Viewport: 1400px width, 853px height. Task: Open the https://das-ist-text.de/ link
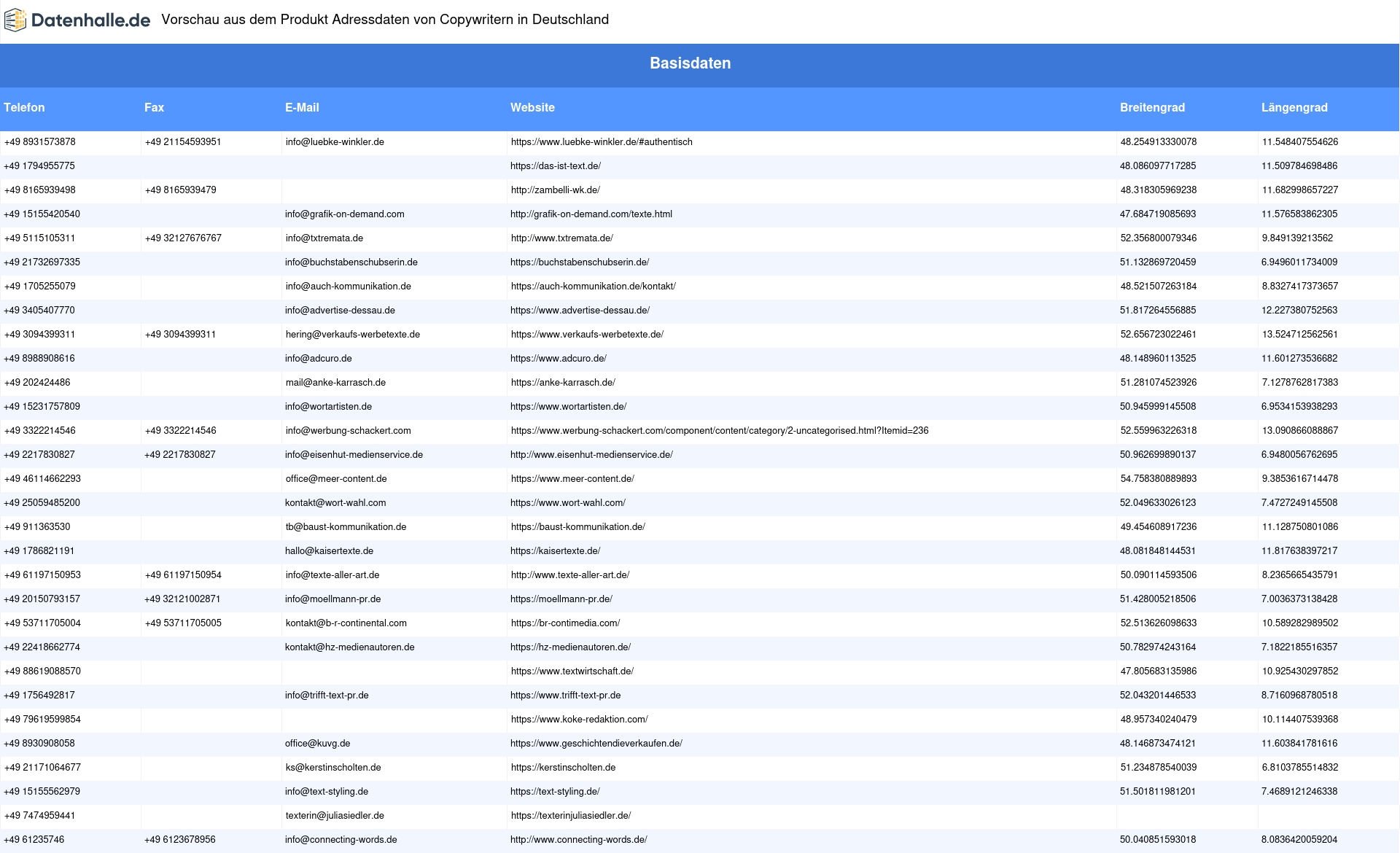(556, 166)
